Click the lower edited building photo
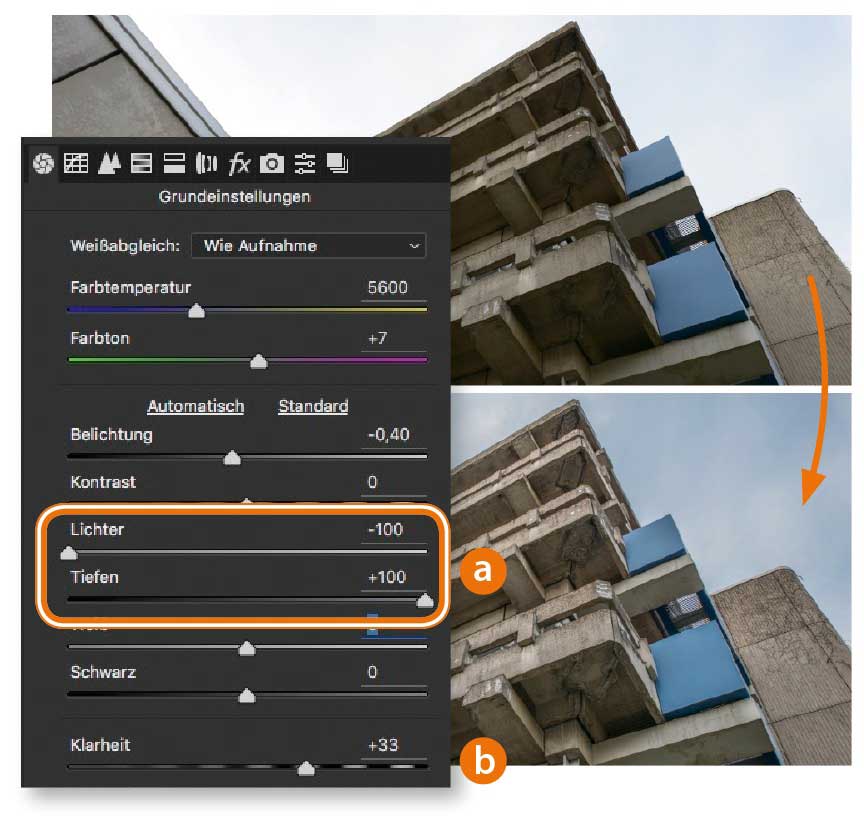This screenshot has width=864, height=816. coord(651,579)
